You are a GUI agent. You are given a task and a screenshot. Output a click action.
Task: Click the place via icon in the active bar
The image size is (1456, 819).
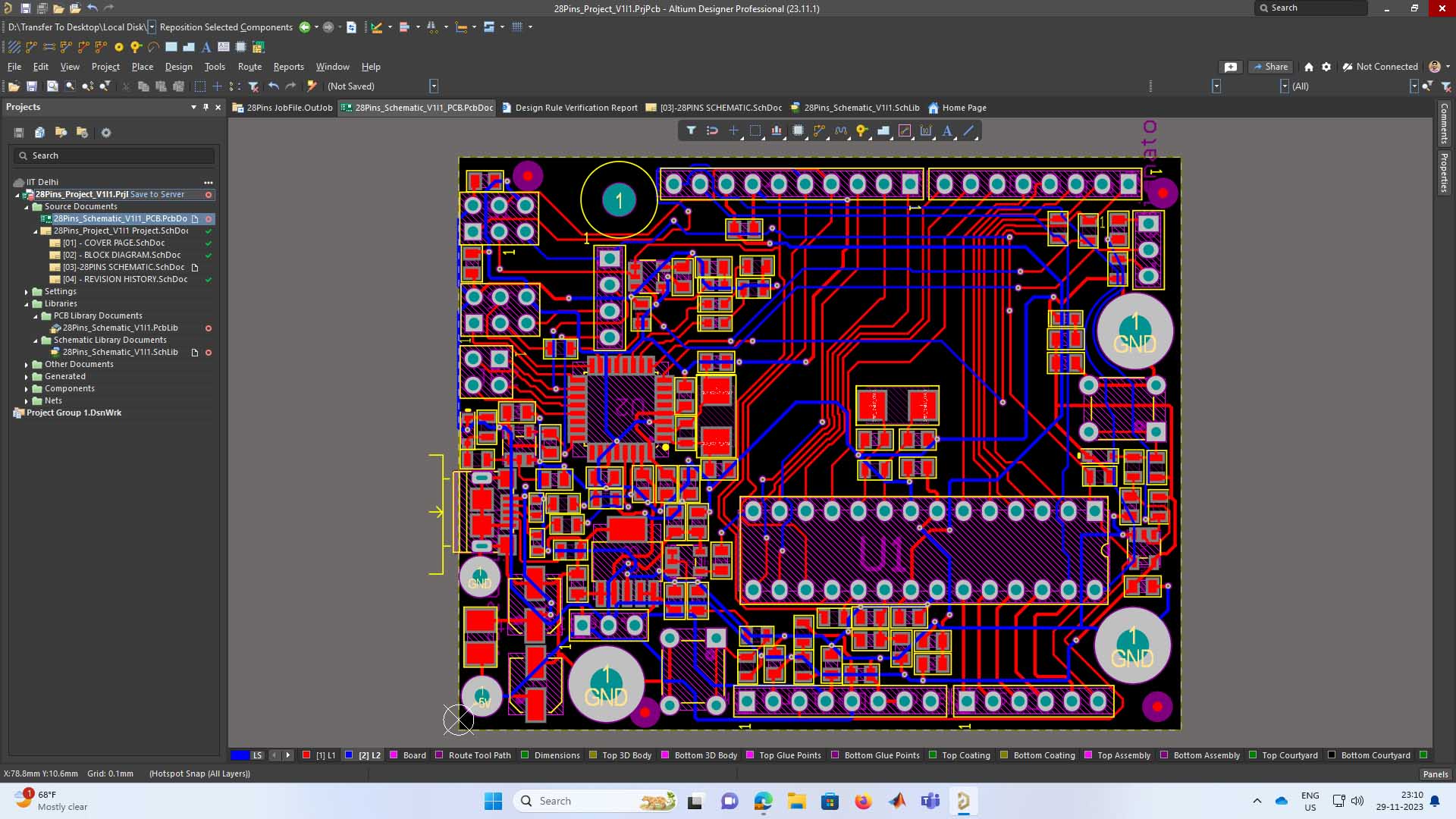(x=861, y=130)
